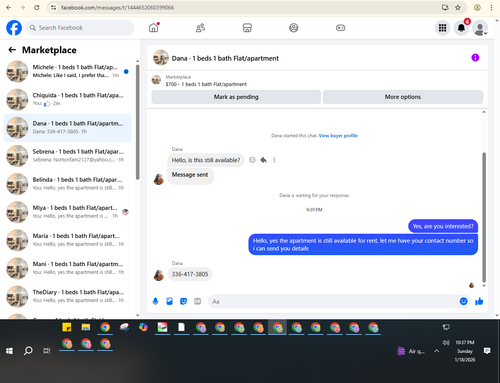Open Task View on the taskbar
The width and height of the screenshot is (500, 383).
[47, 351]
